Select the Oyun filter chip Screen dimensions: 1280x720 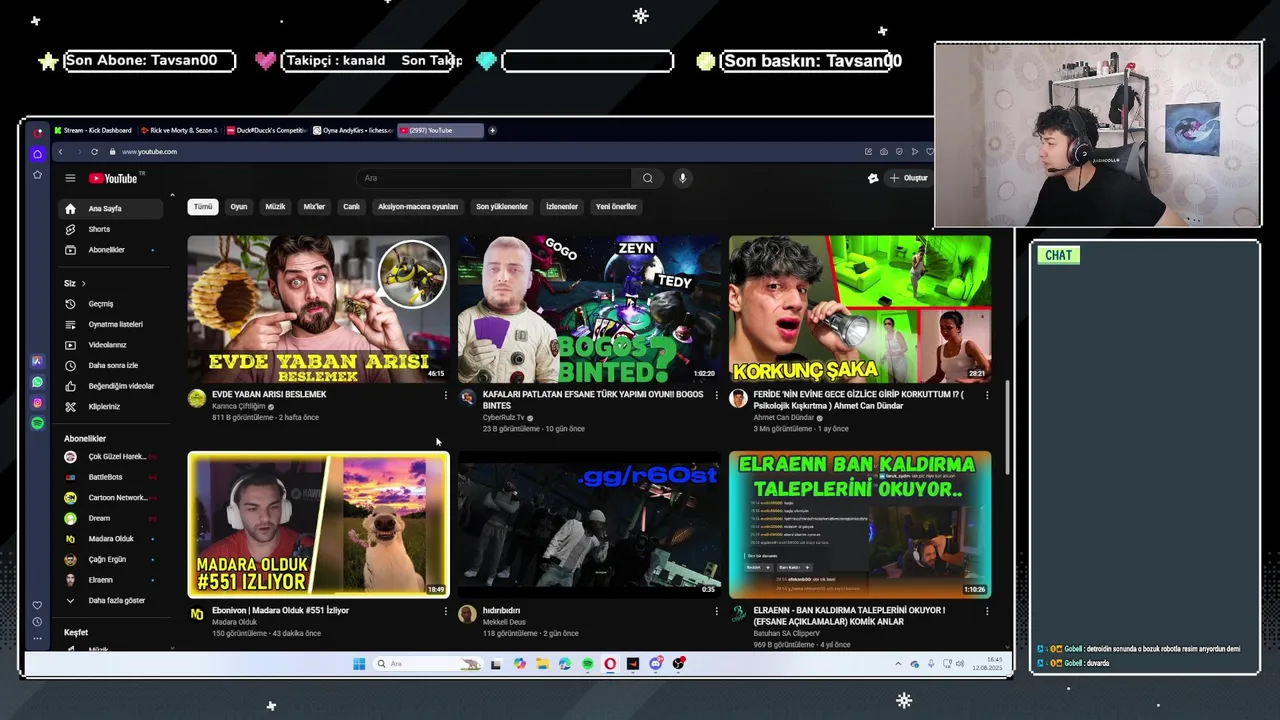tap(239, 207)
